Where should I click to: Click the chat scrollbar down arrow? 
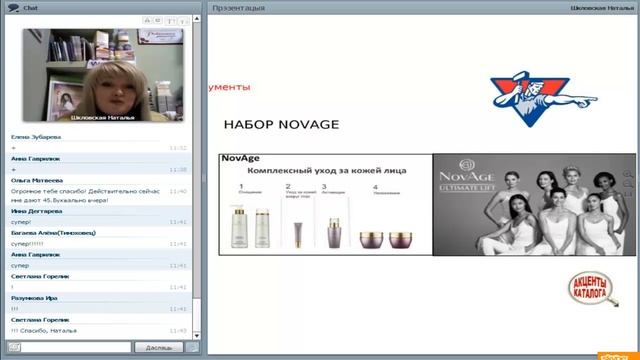[x=197, y=336]
